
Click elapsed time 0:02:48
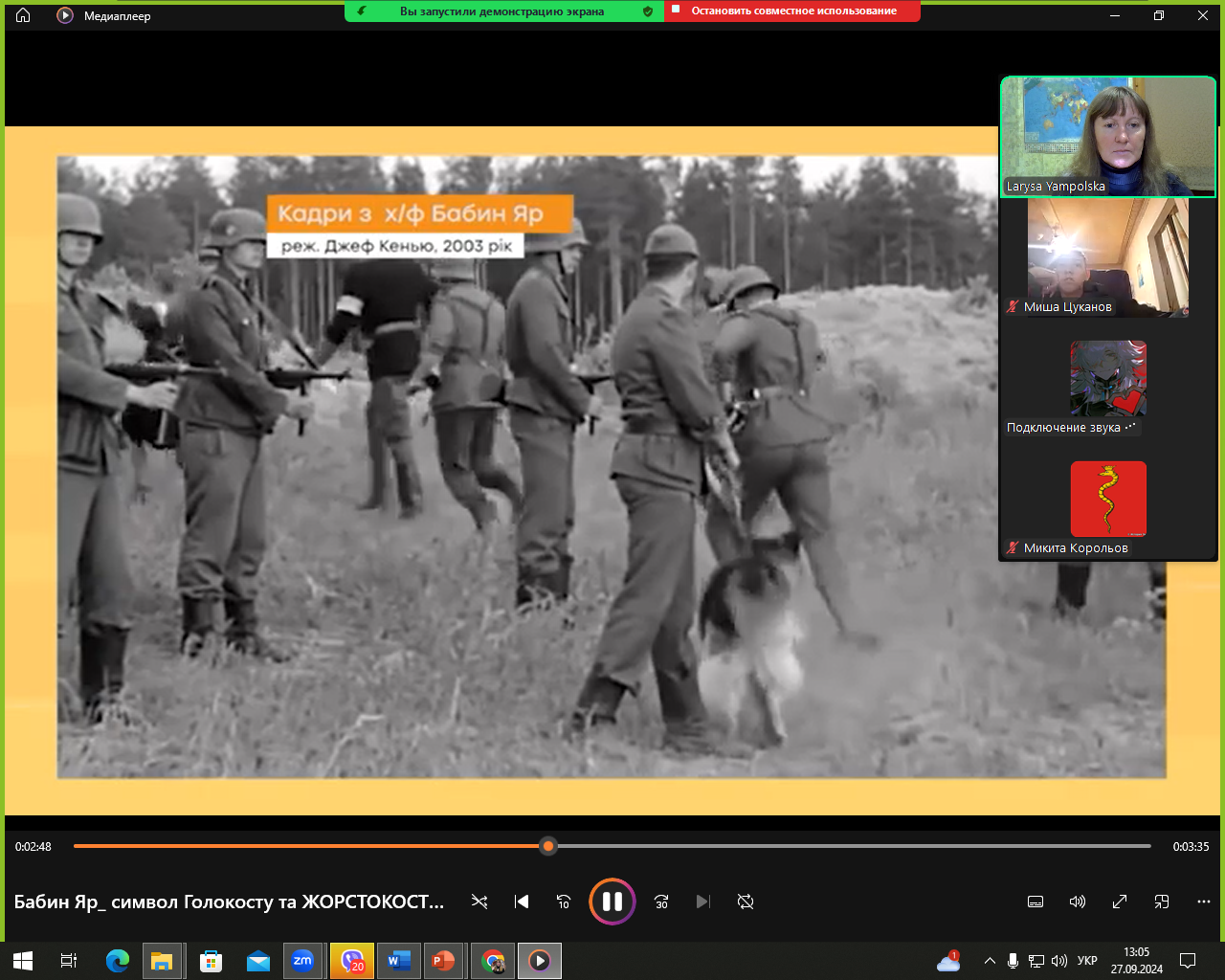[x=33, y=847]
